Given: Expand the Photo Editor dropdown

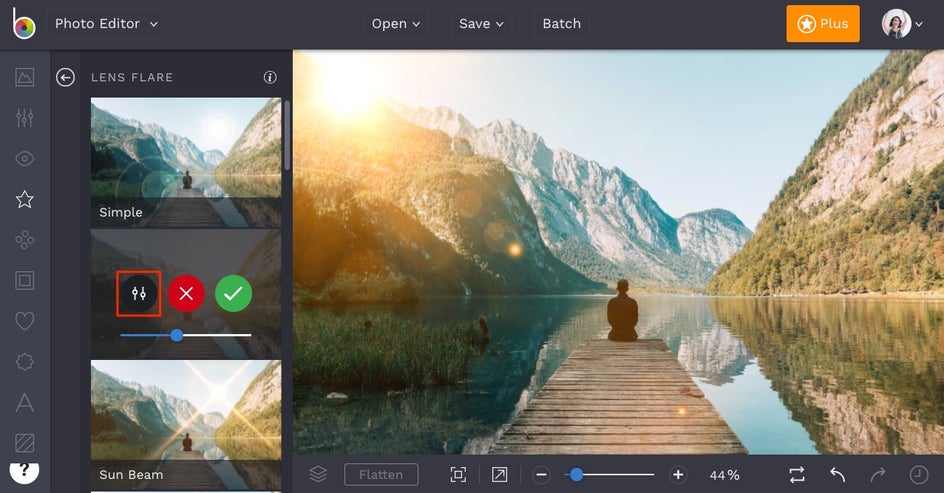Looking at the screenshot, I should click(x=107, y=24).
